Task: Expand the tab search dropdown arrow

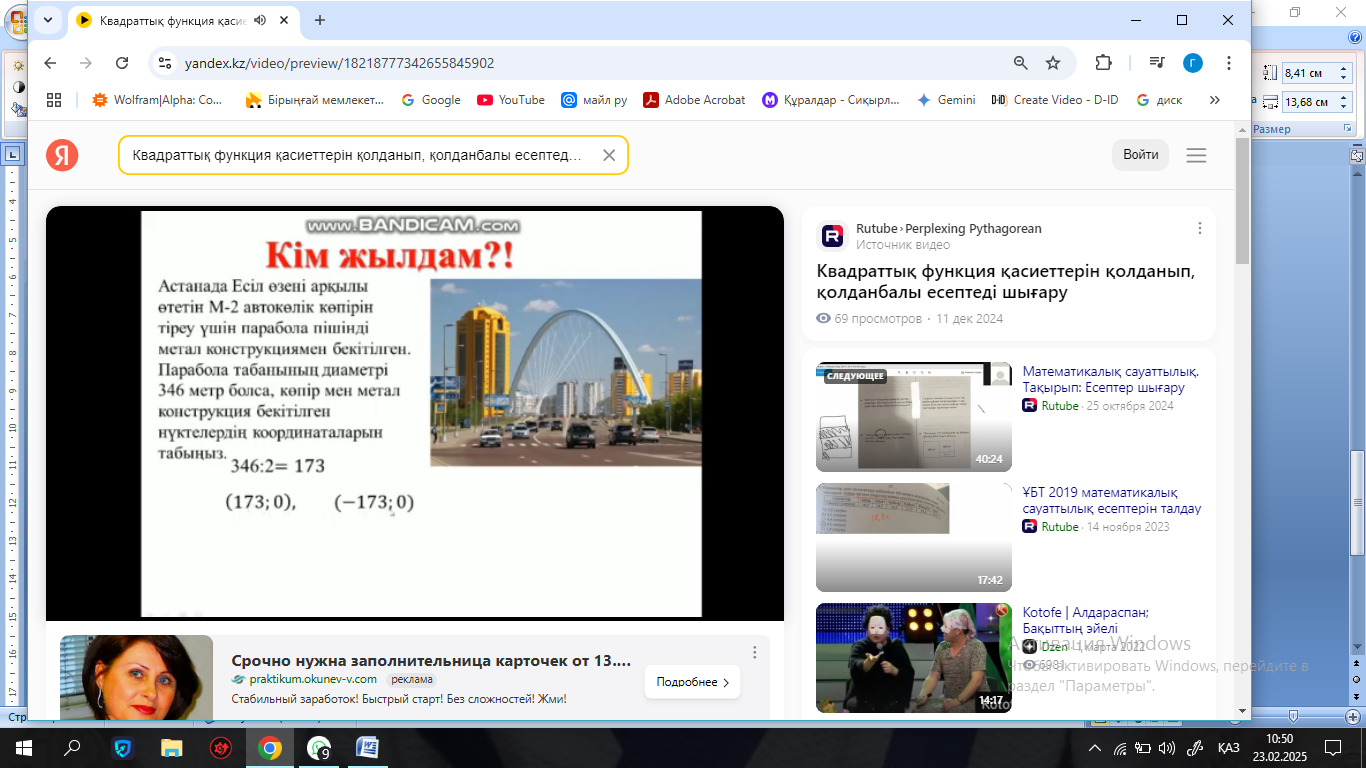Action: click(48, 20)
